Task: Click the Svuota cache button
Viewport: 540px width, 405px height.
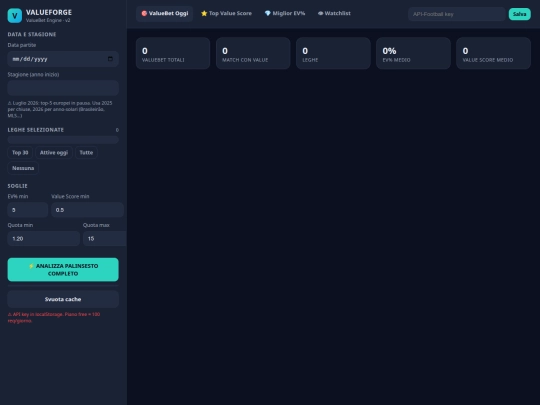Action: (63, 299)
